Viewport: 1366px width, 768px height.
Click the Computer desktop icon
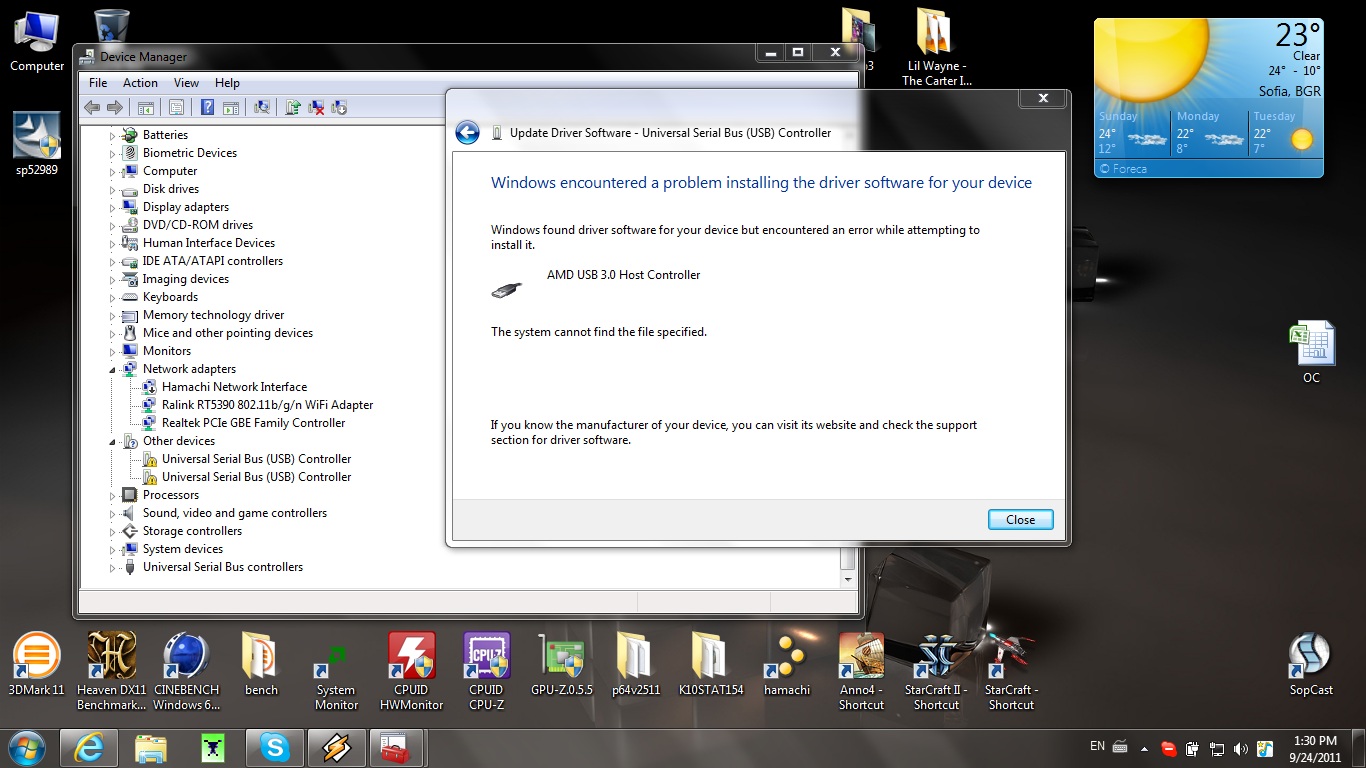[37, 42]
